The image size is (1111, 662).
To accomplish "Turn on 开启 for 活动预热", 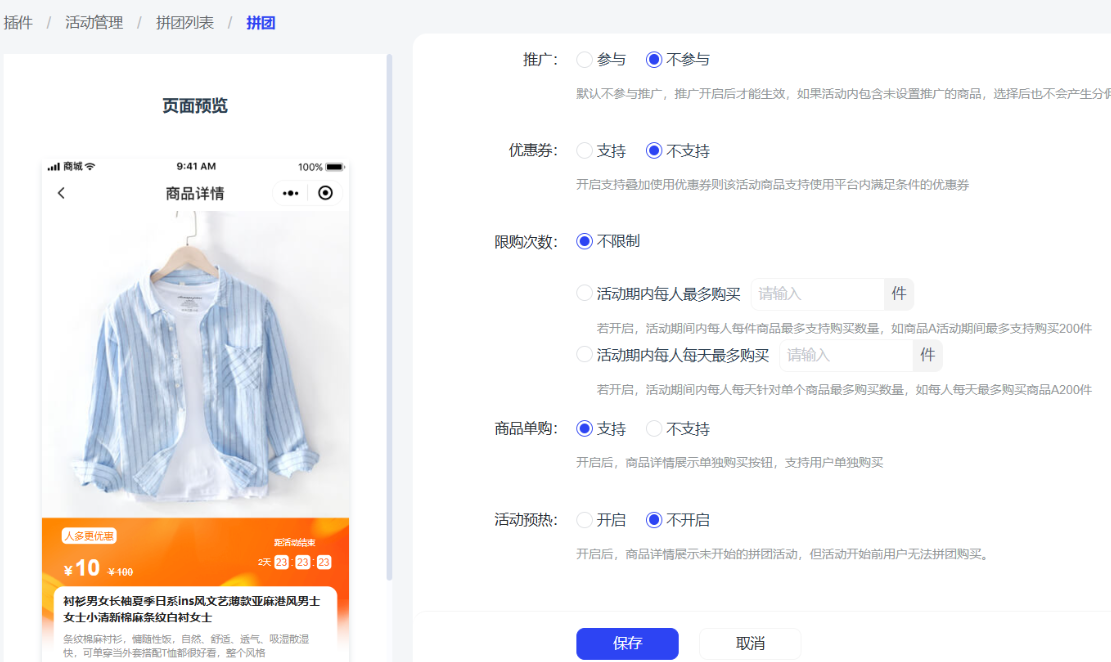I will [x=585, y=520].
